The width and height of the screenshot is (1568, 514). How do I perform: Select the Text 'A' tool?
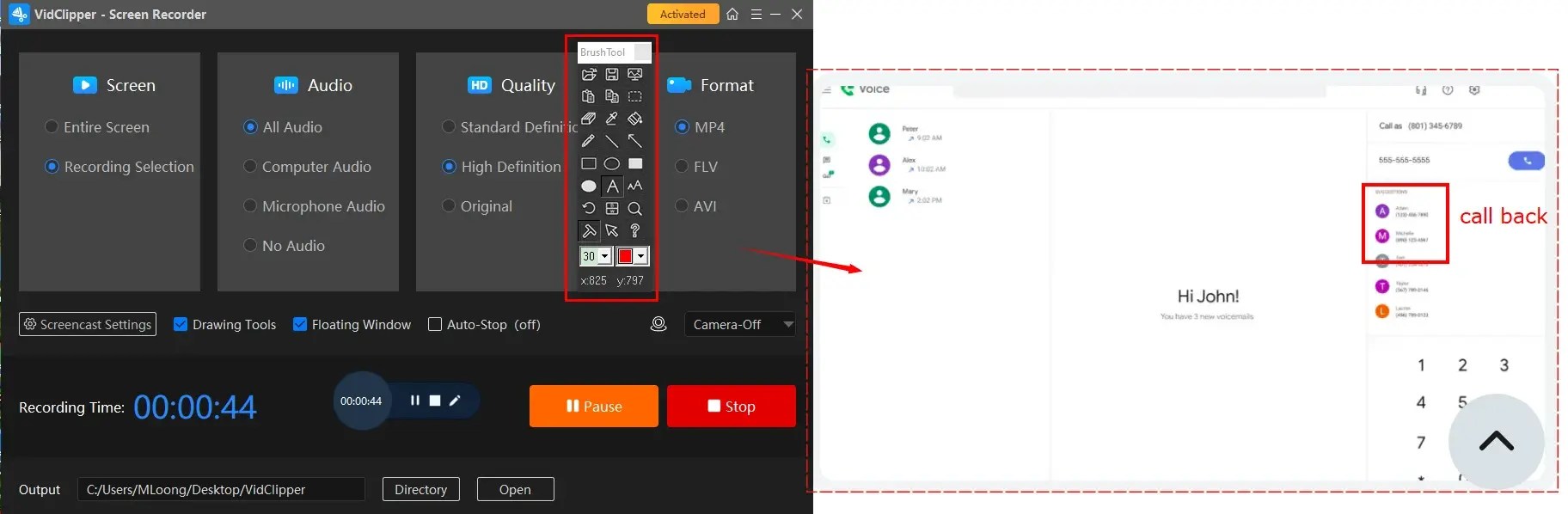(x=612, y=186)
